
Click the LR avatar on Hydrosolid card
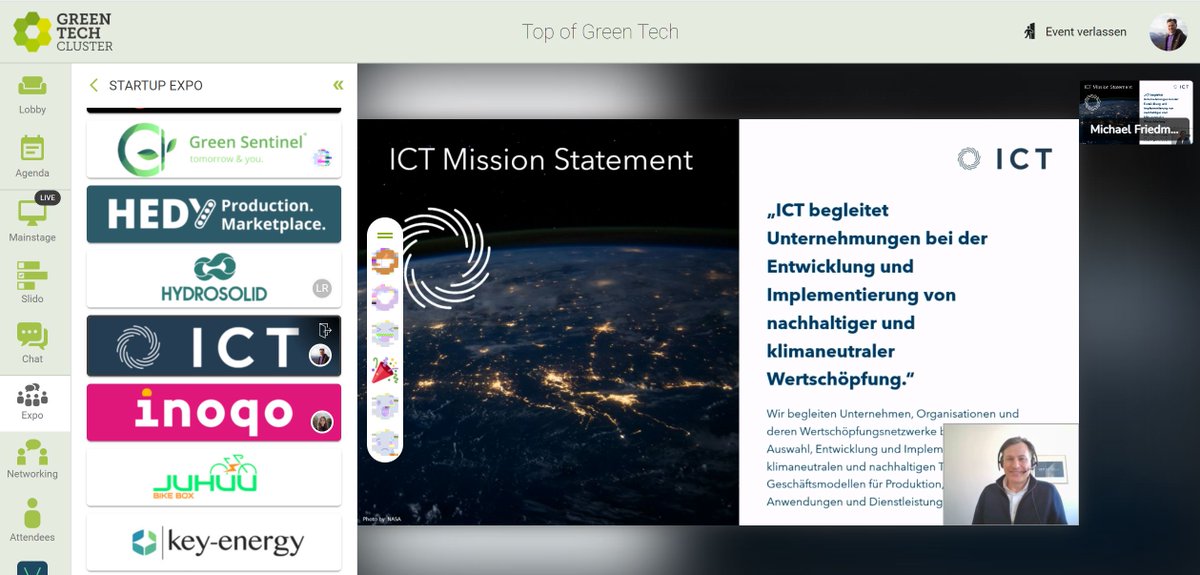click(x=322, y=289)
